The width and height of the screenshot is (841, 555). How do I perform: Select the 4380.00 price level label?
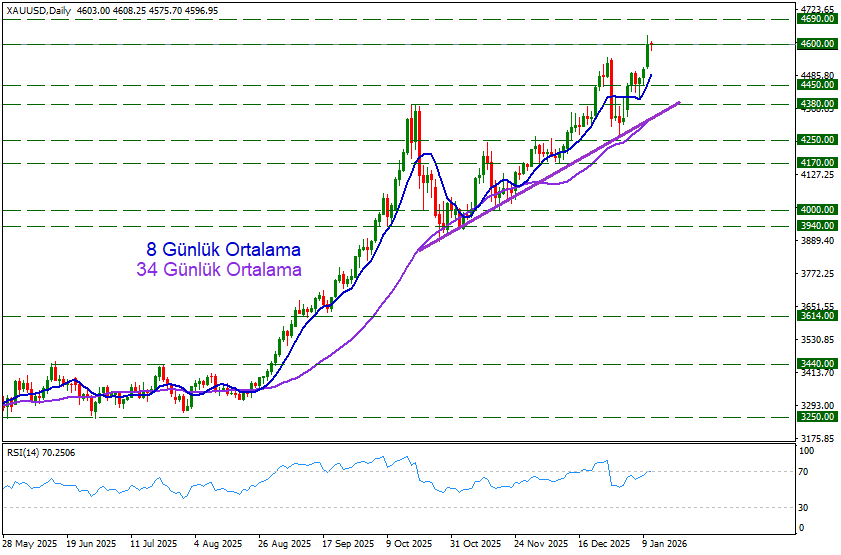point(817,104)
